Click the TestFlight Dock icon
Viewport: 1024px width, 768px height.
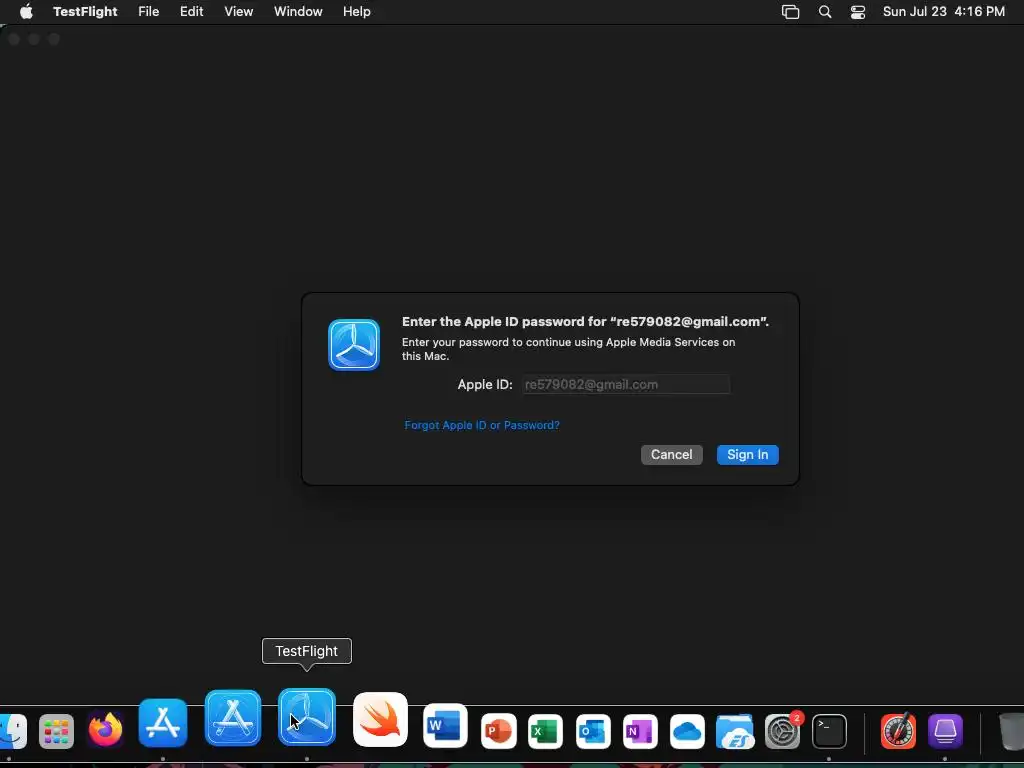pos(307,717)
